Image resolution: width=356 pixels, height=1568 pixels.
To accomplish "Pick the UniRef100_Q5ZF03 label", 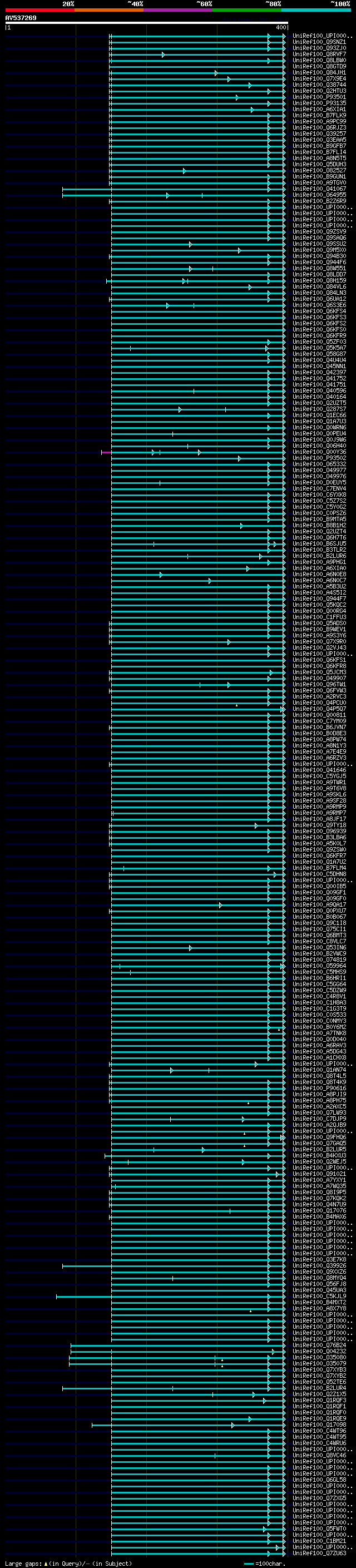I will coord(319,342).
